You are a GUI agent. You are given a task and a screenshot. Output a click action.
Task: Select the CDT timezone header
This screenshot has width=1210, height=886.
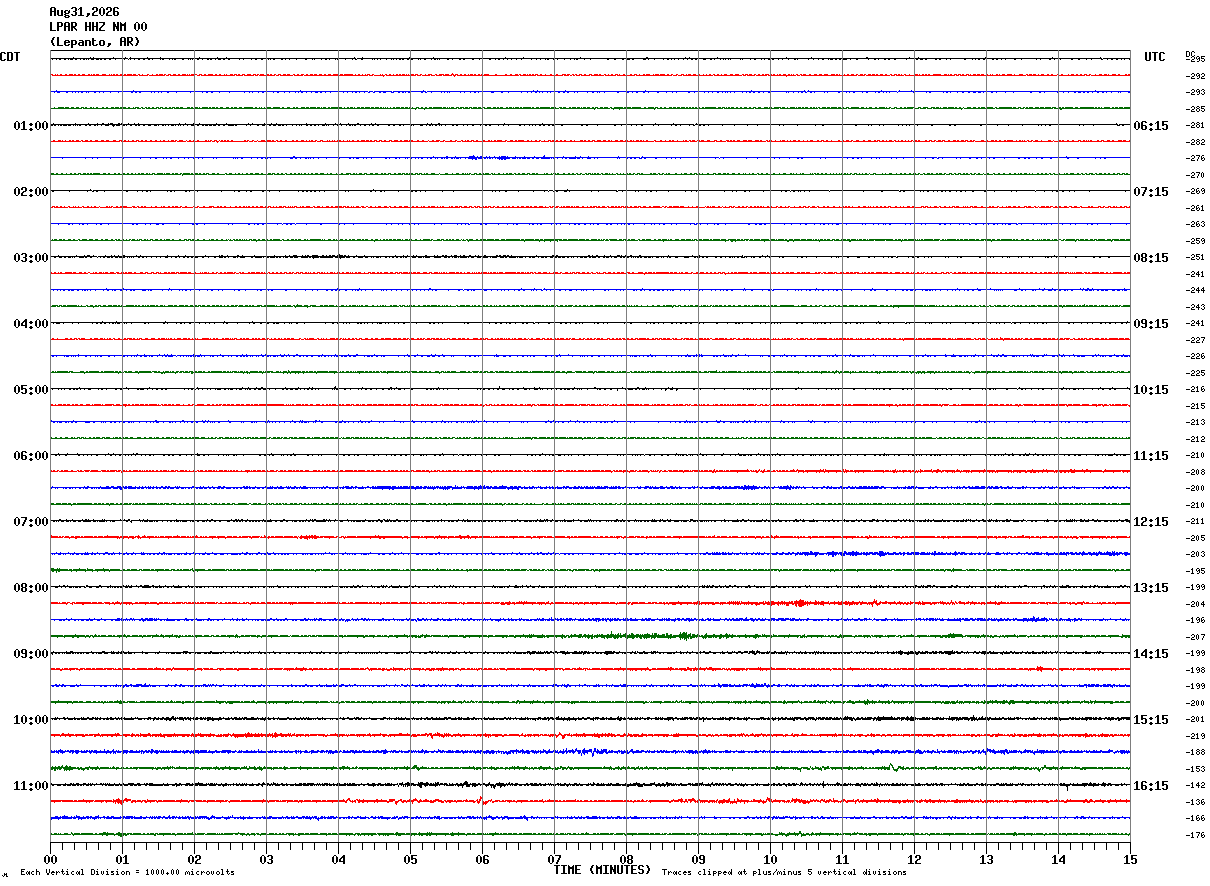(10, 57)
